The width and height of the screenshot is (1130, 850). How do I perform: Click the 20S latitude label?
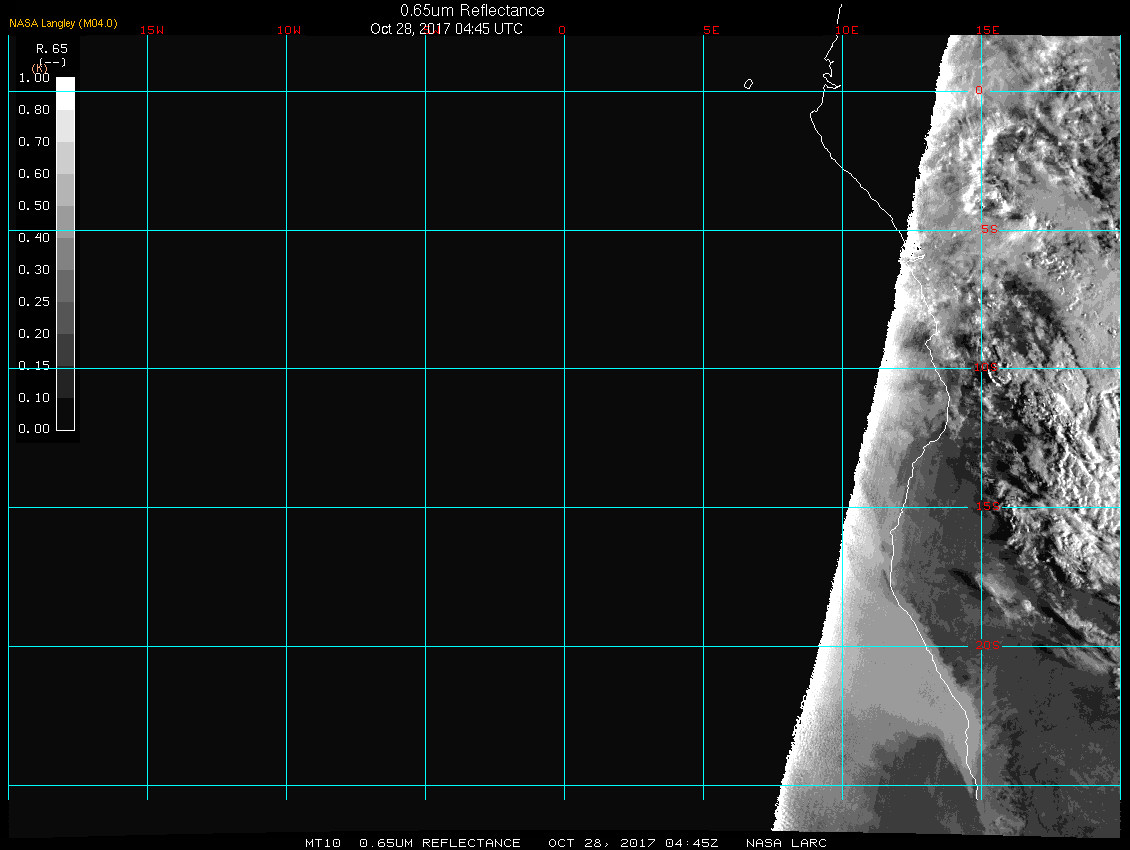(987, 646)
